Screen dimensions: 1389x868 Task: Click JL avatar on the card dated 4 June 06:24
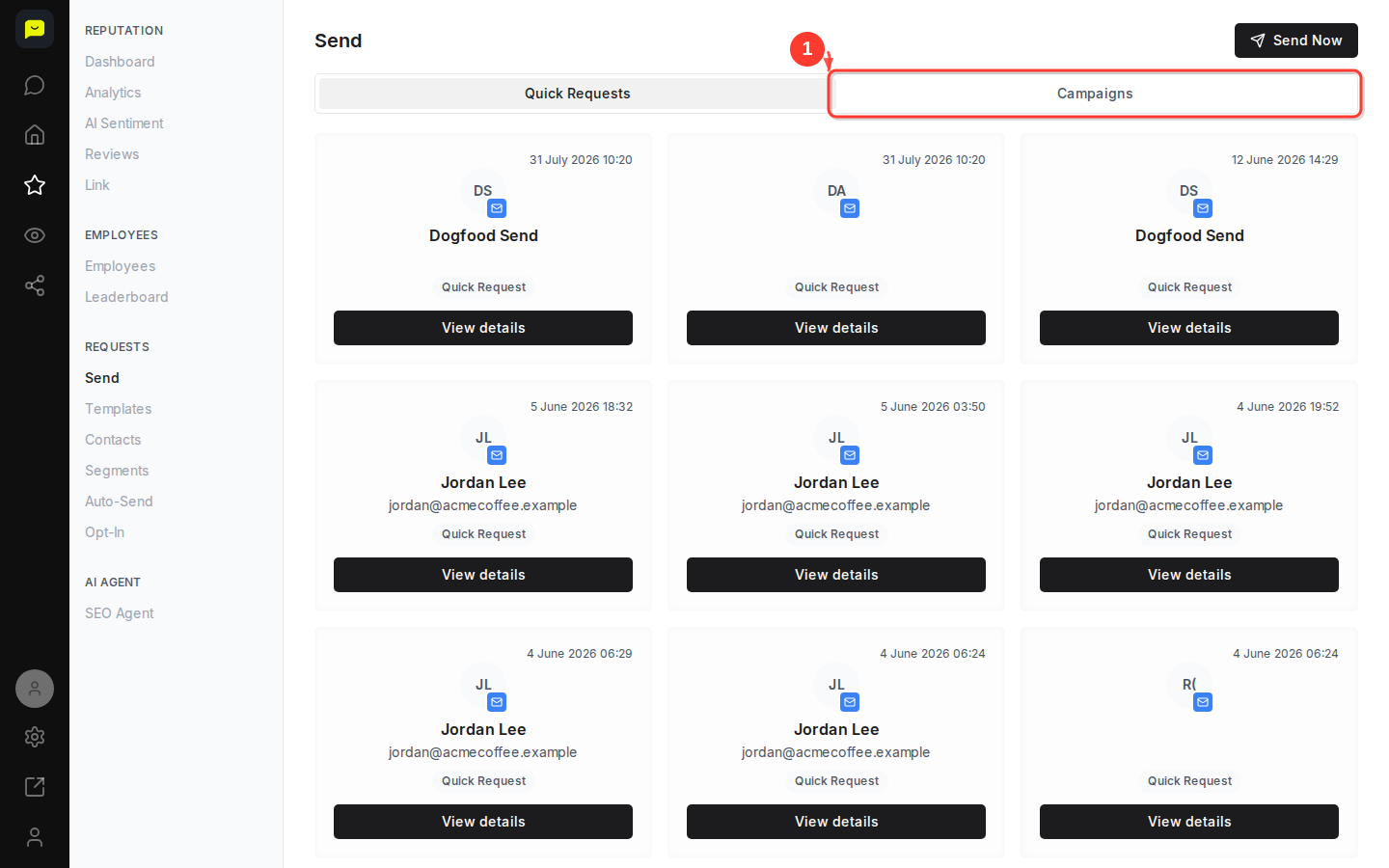(x=836, y=685)
